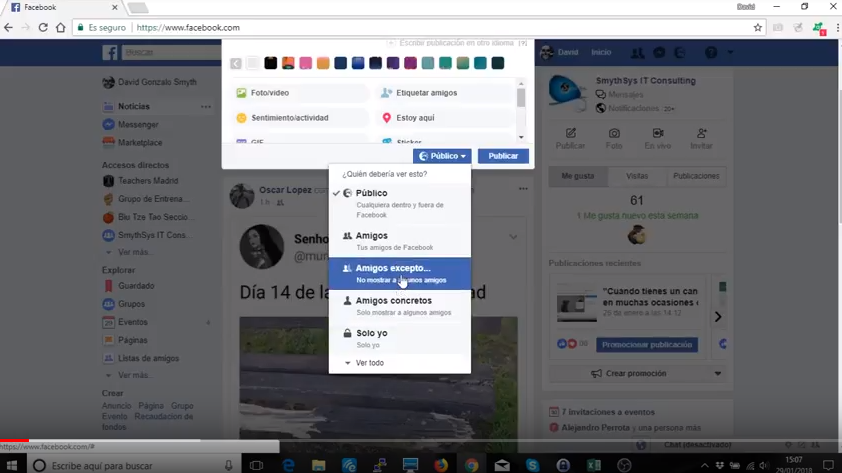Pick the pink background color swatch
This screenshot has width=842, height=473.
(305, 63)
